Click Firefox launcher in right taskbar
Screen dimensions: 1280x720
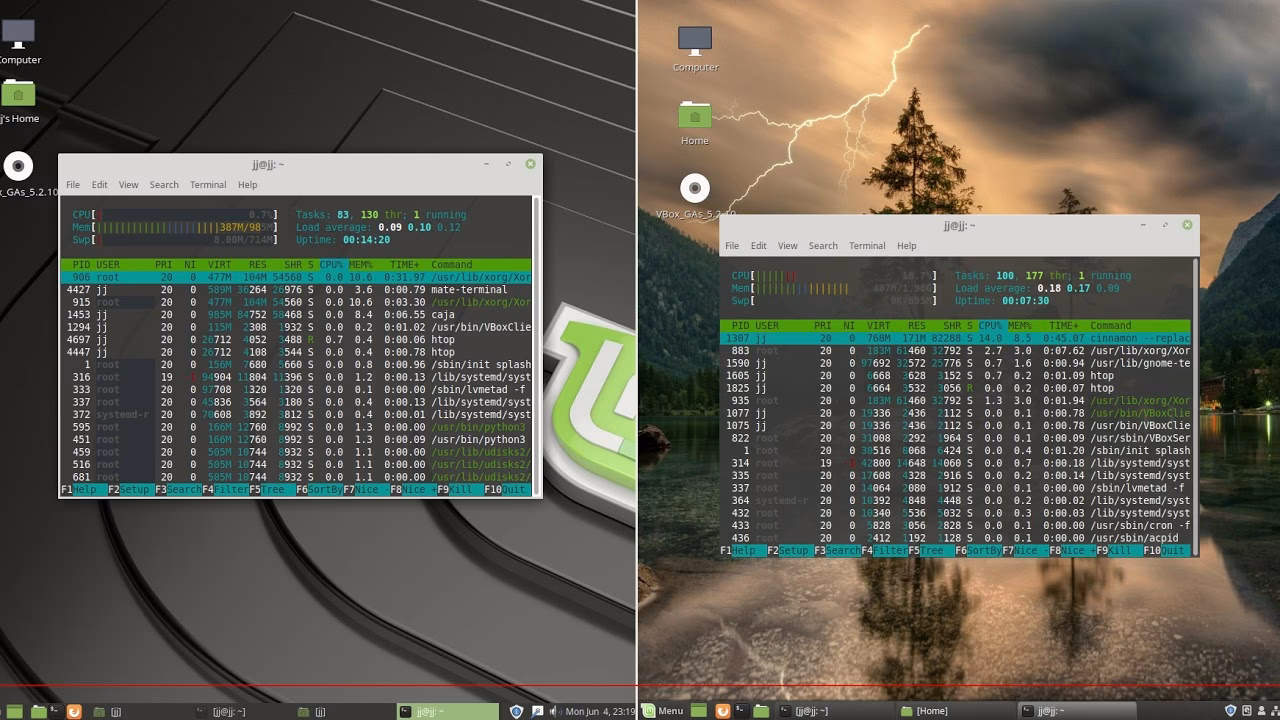(723, 711)
